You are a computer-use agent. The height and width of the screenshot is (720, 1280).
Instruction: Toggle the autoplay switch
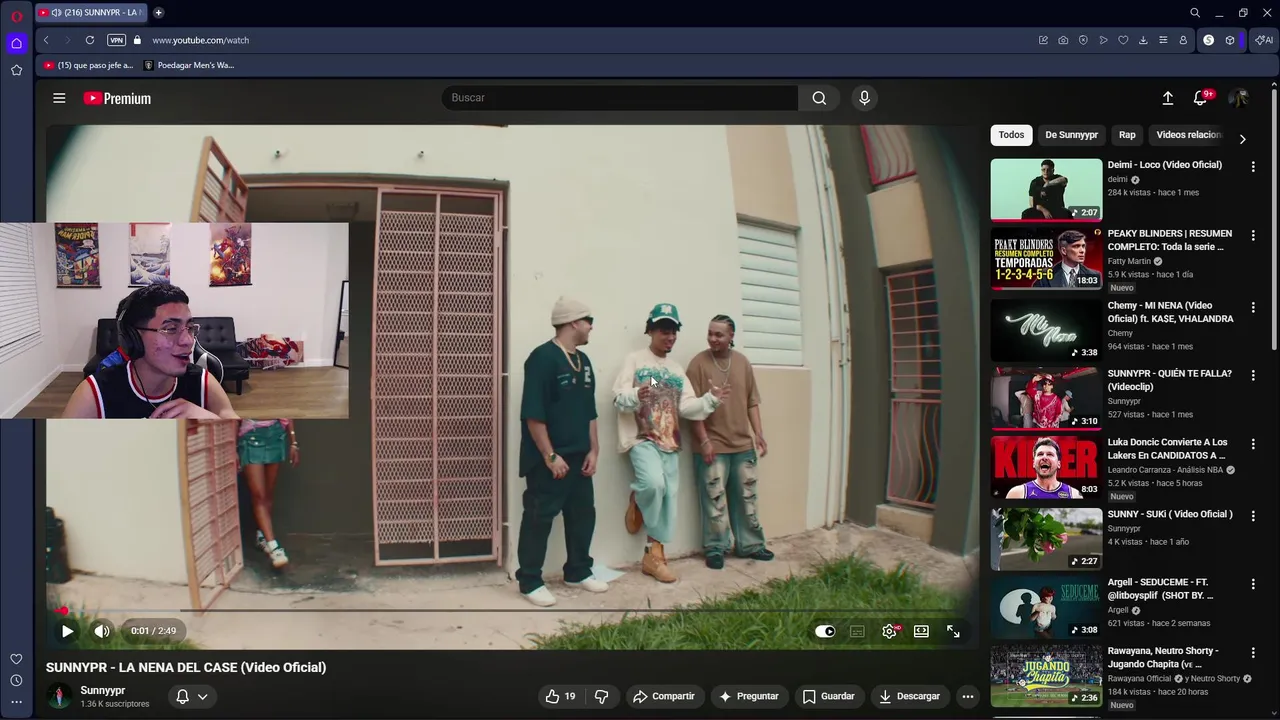click(825, 631)
